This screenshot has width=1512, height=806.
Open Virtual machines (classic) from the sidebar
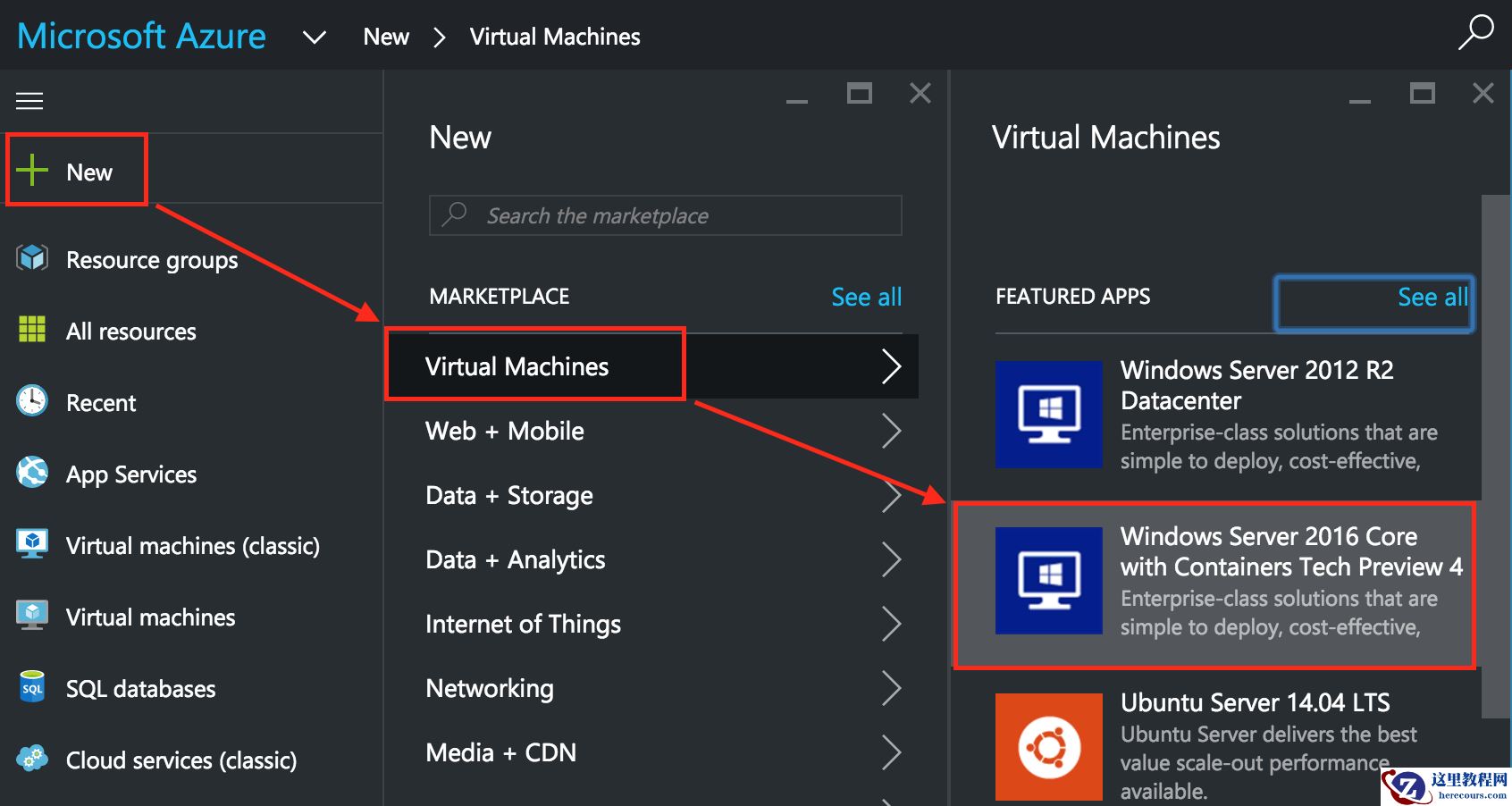pyautogui.click(x=193, y=546)
